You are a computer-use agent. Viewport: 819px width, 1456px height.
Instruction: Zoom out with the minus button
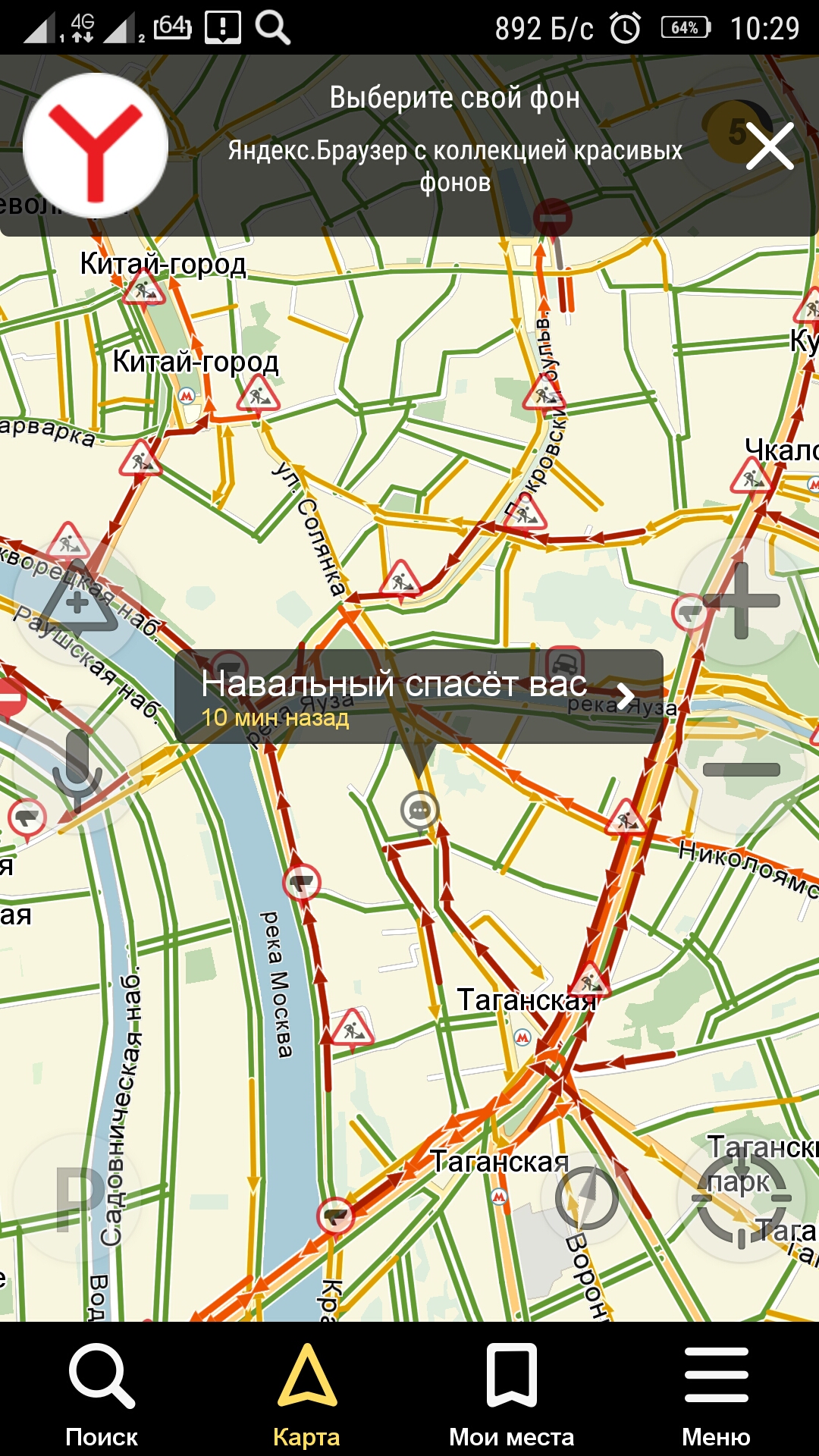click(741, 769)
